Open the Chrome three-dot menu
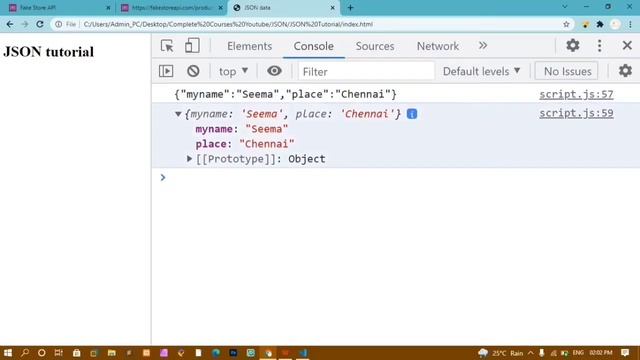640x360 pixels. (x=630, y=24)
